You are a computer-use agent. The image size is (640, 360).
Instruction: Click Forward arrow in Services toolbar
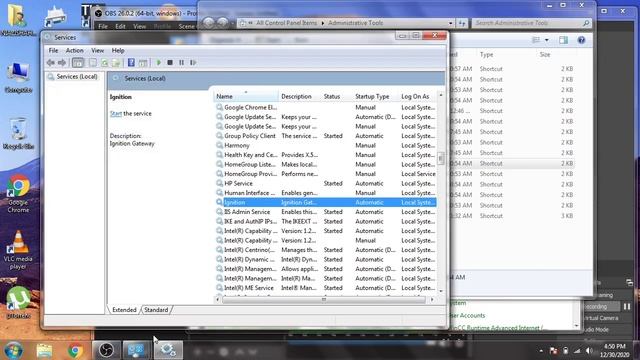click(62, 62)
